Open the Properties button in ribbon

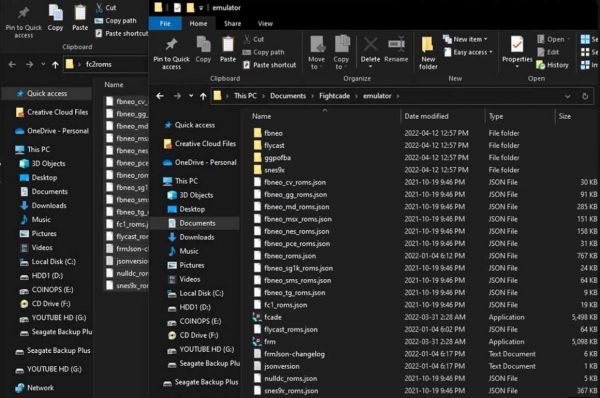(517, 52)
